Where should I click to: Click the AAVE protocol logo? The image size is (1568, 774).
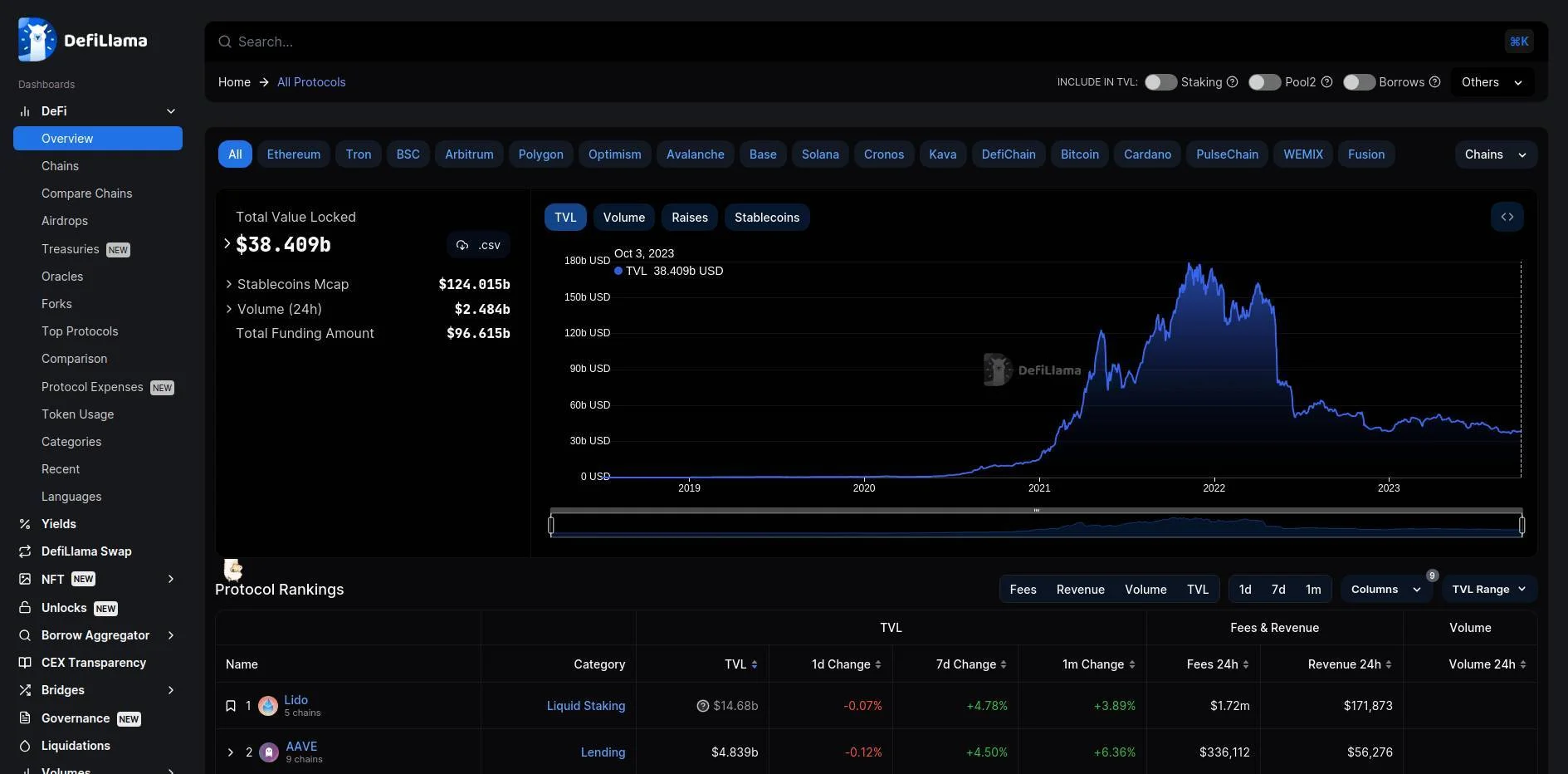[269, 752]
